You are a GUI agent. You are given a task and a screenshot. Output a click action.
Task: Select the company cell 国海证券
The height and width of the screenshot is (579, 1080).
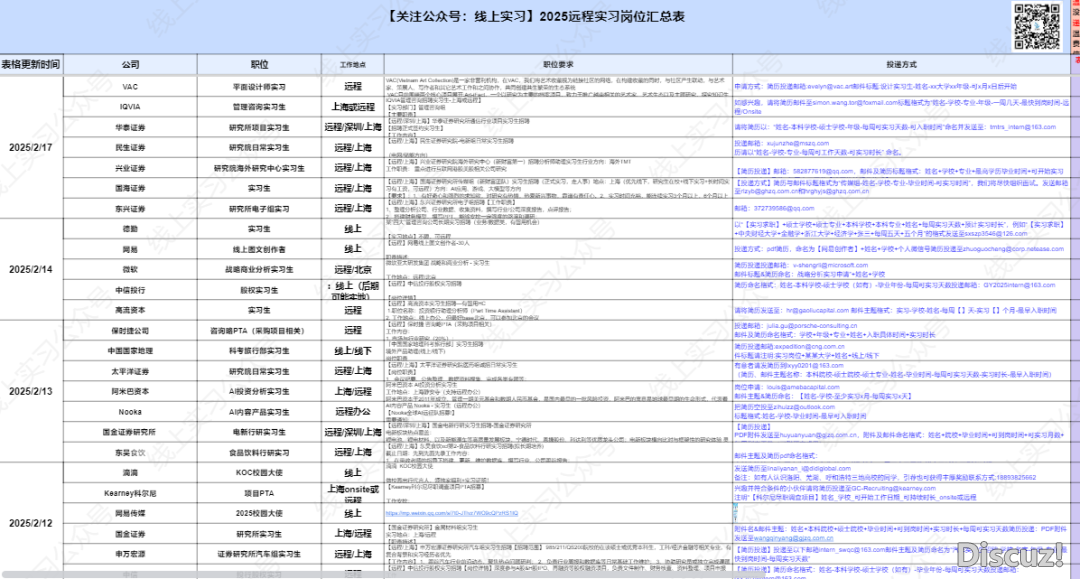pyautogui.click(x=130, y=188)
